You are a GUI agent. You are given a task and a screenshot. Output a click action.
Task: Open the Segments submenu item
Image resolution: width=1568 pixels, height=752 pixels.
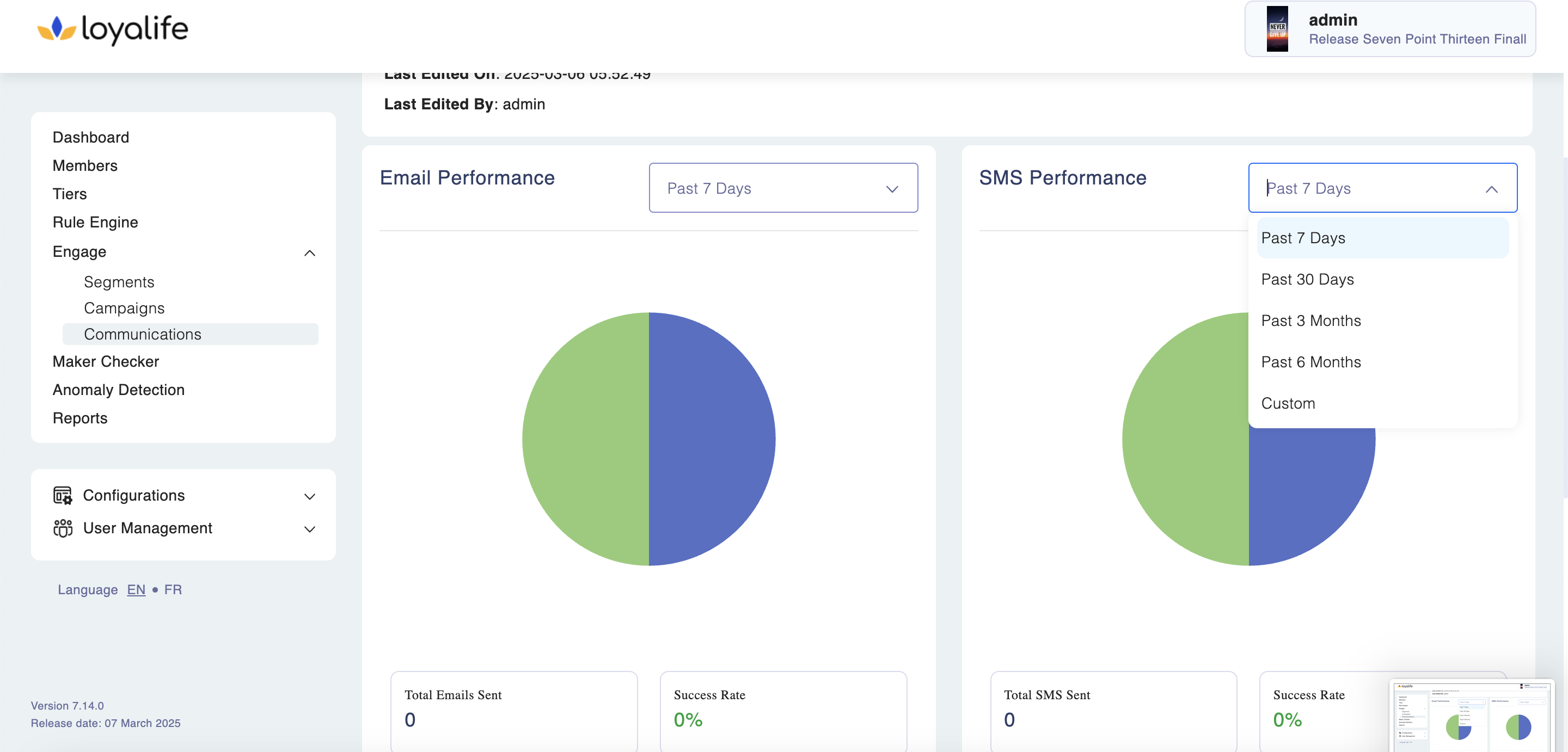click(x=119, y=282)
